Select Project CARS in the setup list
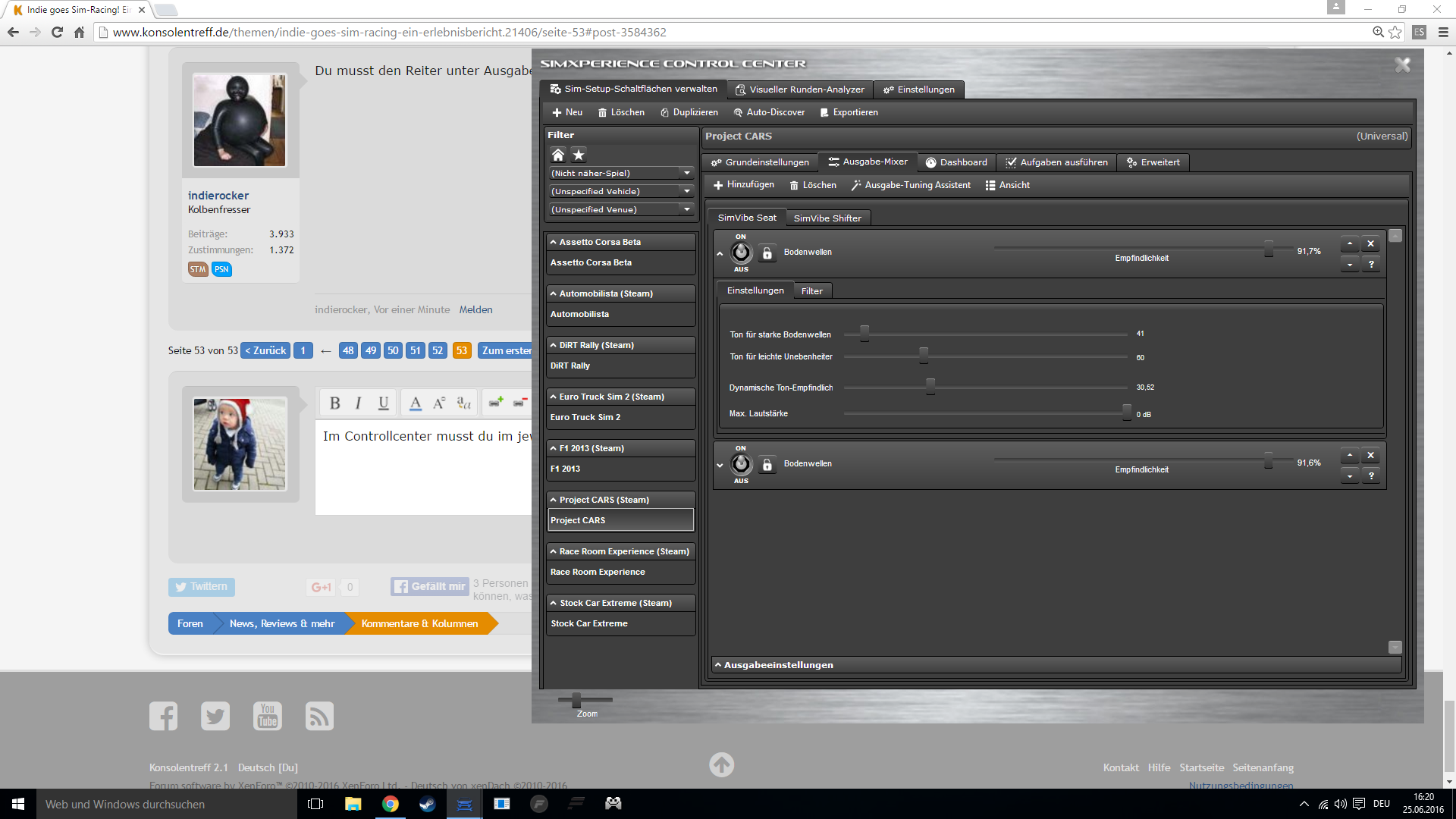 620,520
